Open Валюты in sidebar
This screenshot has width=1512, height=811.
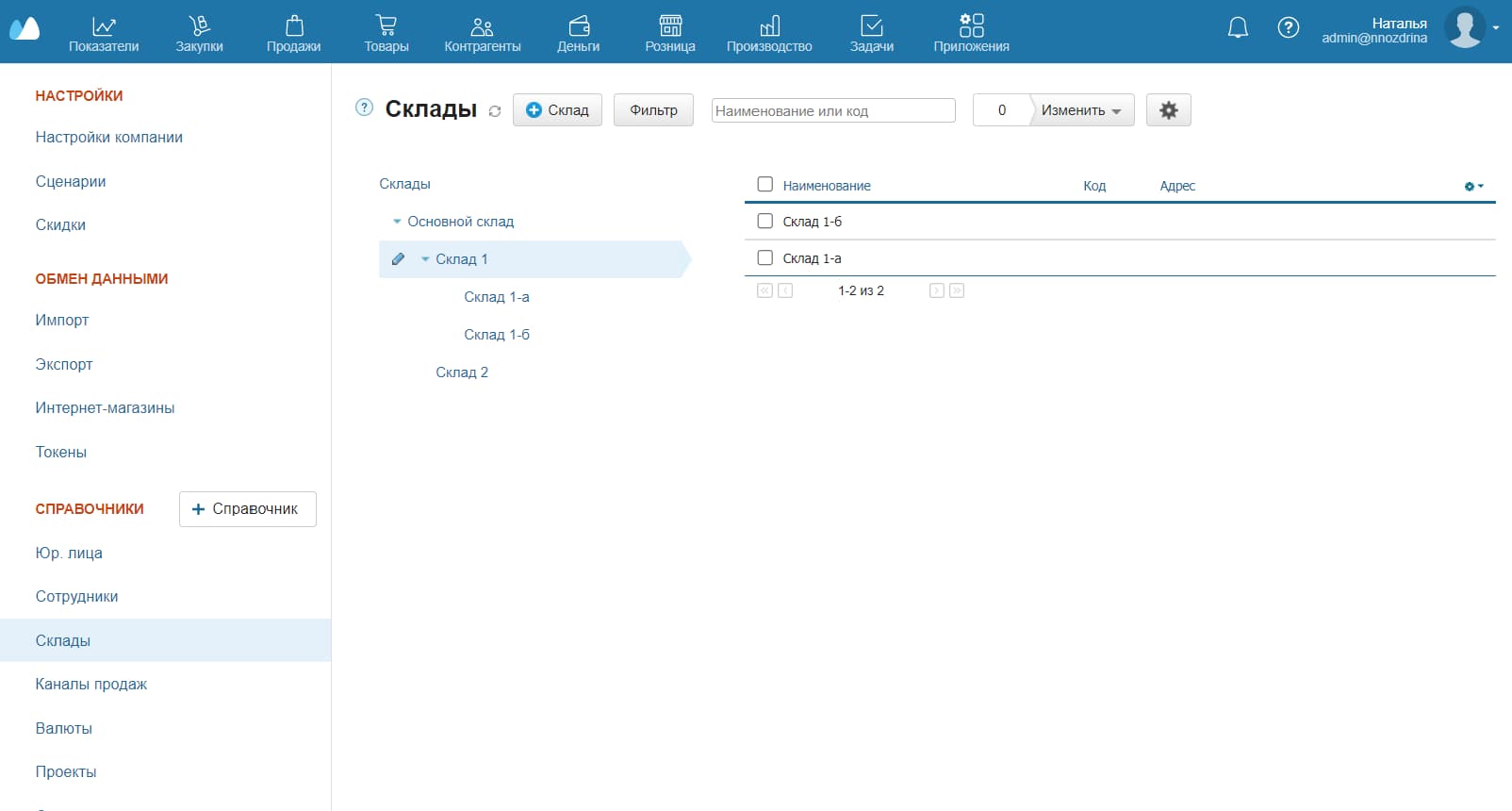63,728
